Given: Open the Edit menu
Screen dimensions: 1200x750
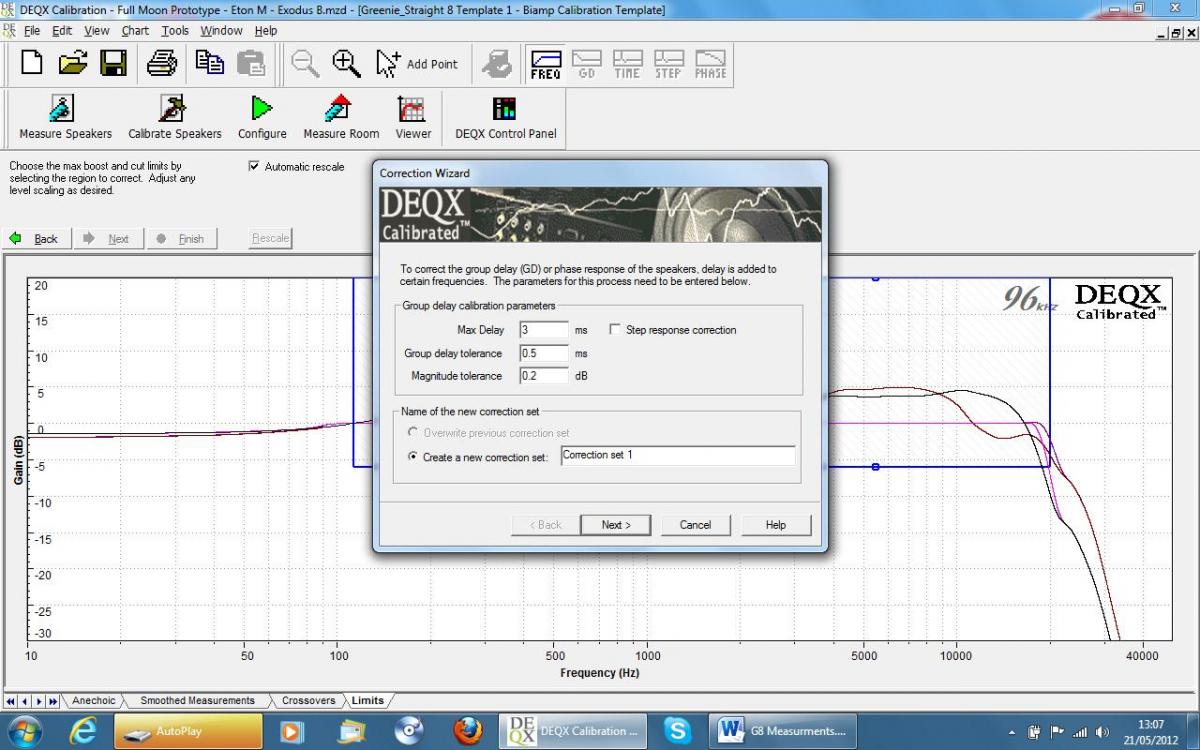Looking at the screenshot, I should tap(62, 31).
